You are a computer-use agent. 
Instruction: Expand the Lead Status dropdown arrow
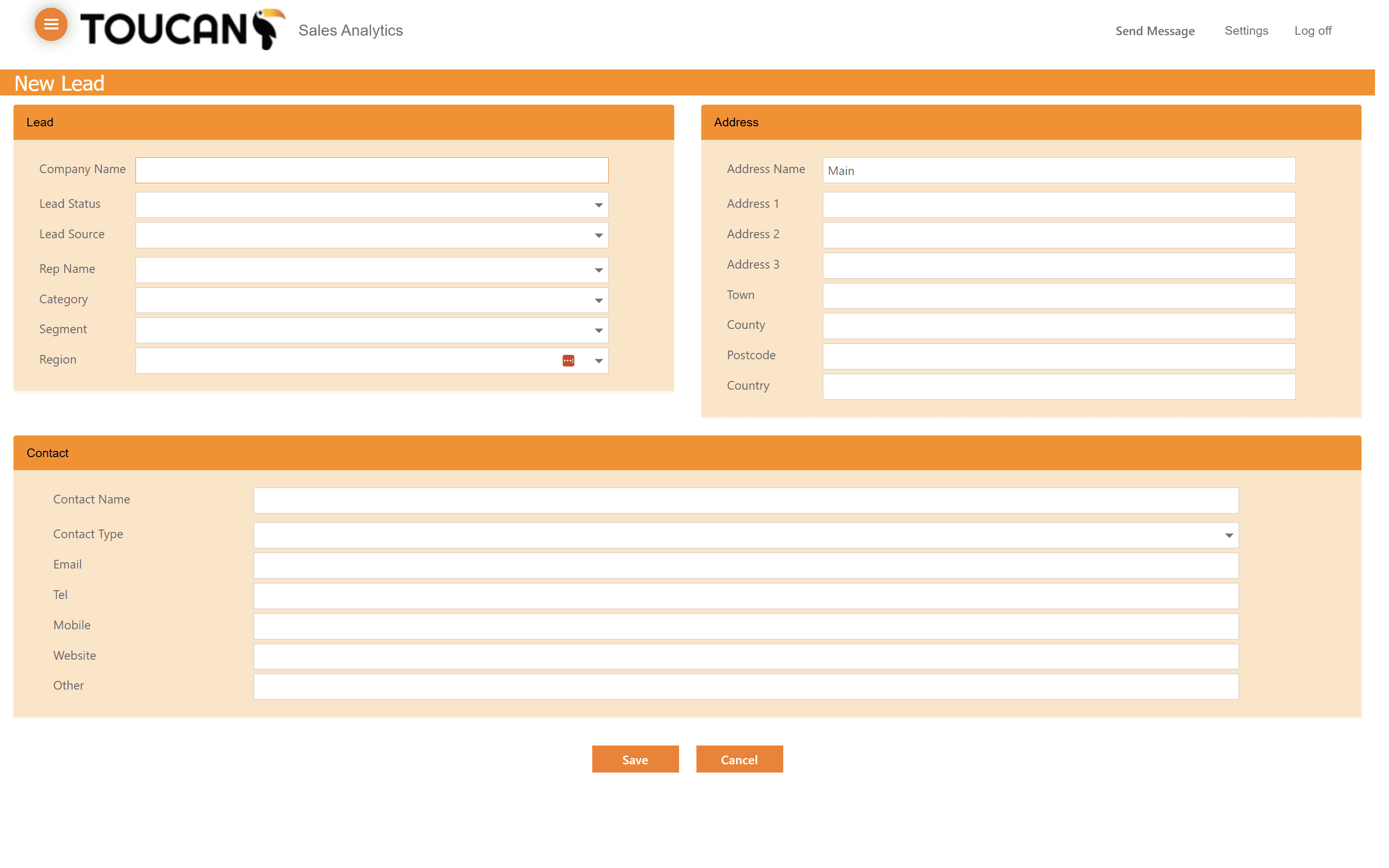point(599,205)
